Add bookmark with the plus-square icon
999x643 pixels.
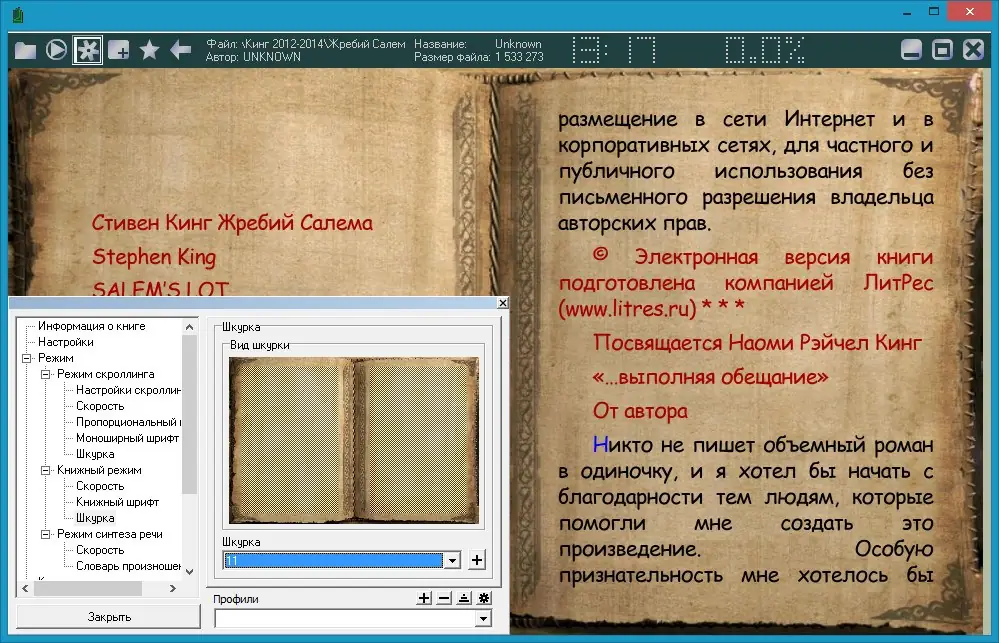coord(119,50)
